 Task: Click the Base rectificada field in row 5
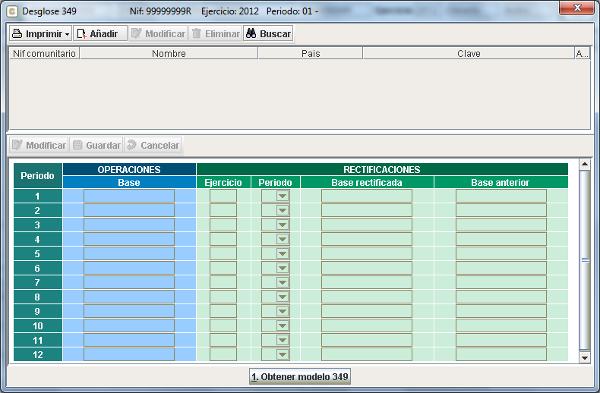tap(367, 253)
